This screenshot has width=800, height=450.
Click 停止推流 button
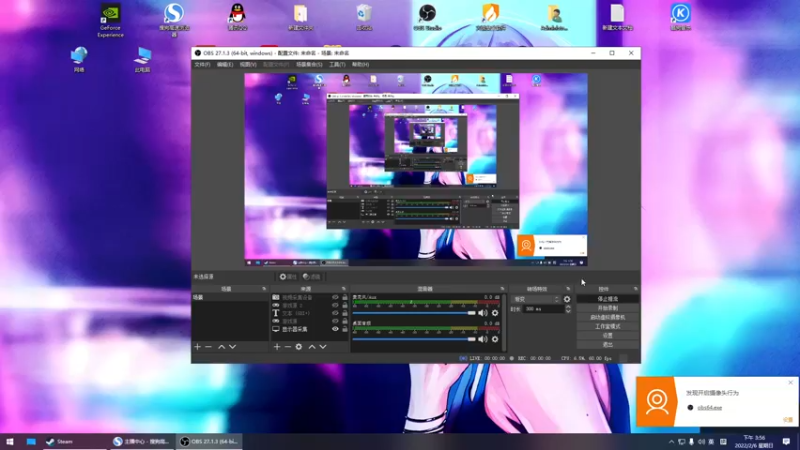(608, 299)
